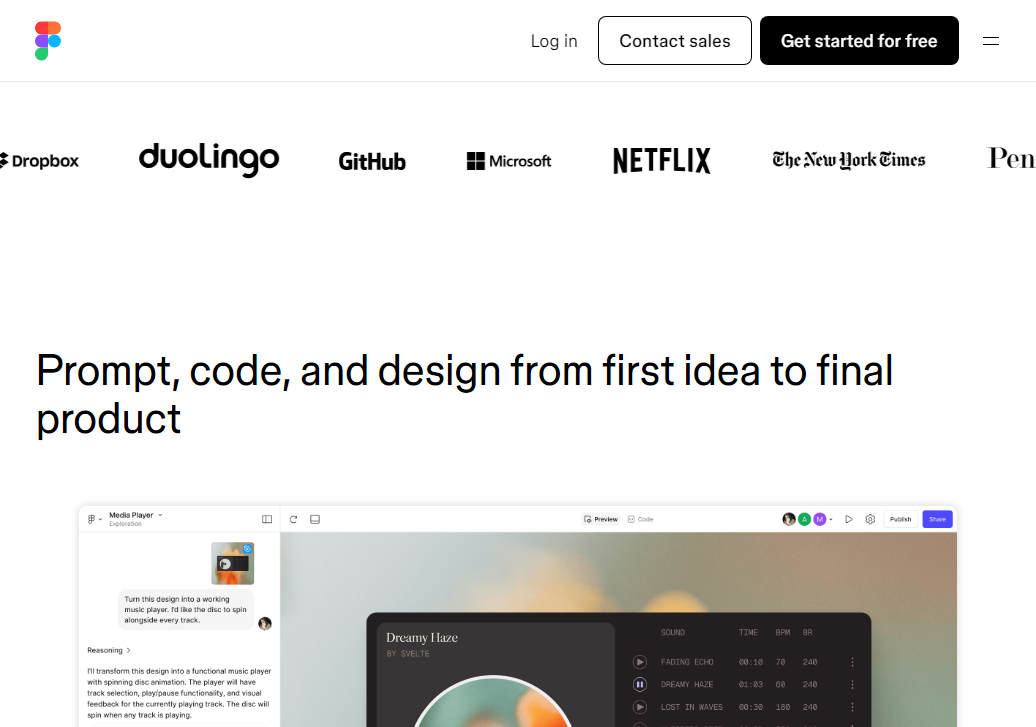
Task: Open more options for Fading Echo
Action: [852, 662]
